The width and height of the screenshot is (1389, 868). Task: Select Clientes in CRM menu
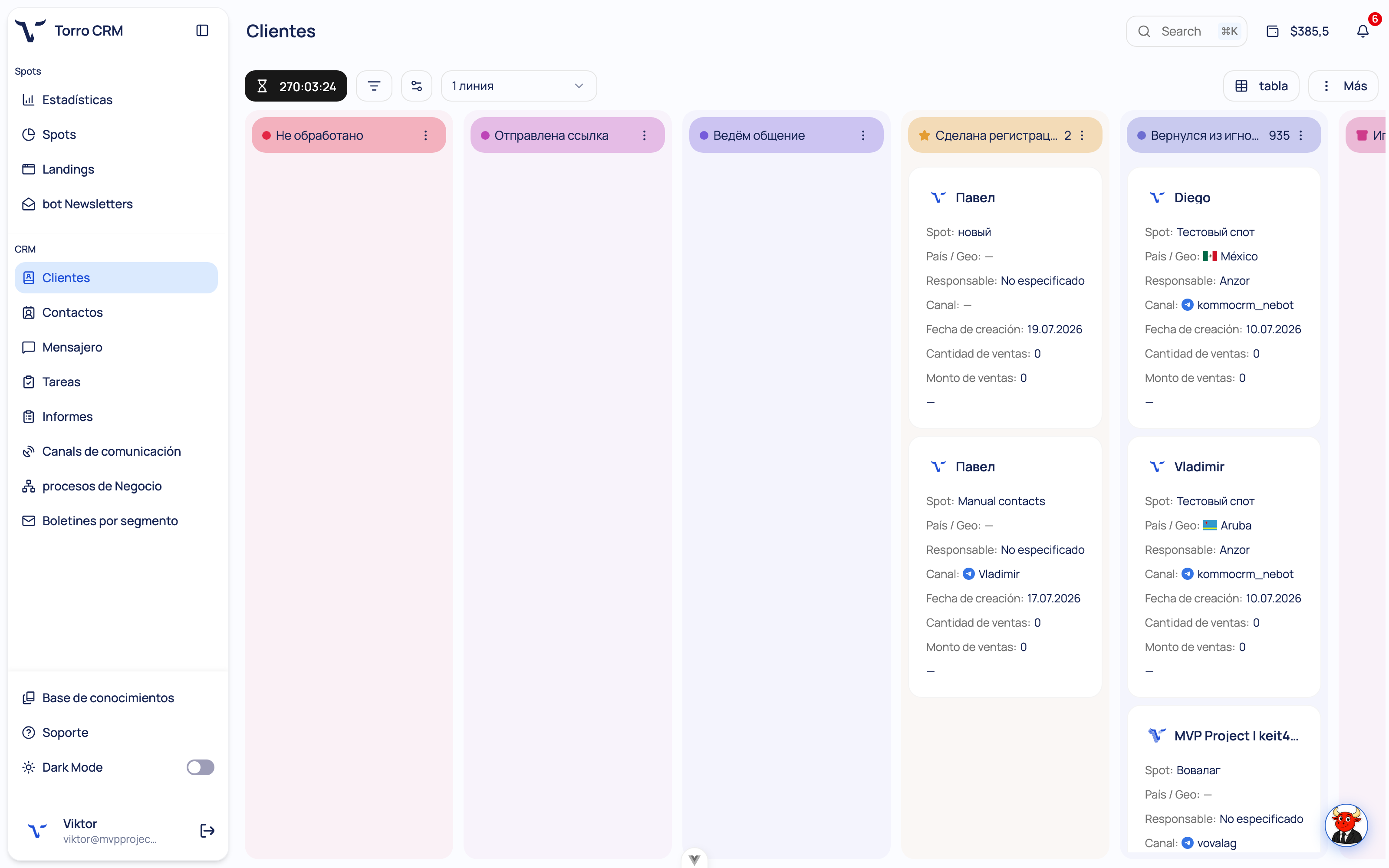(x=116, y=278)
